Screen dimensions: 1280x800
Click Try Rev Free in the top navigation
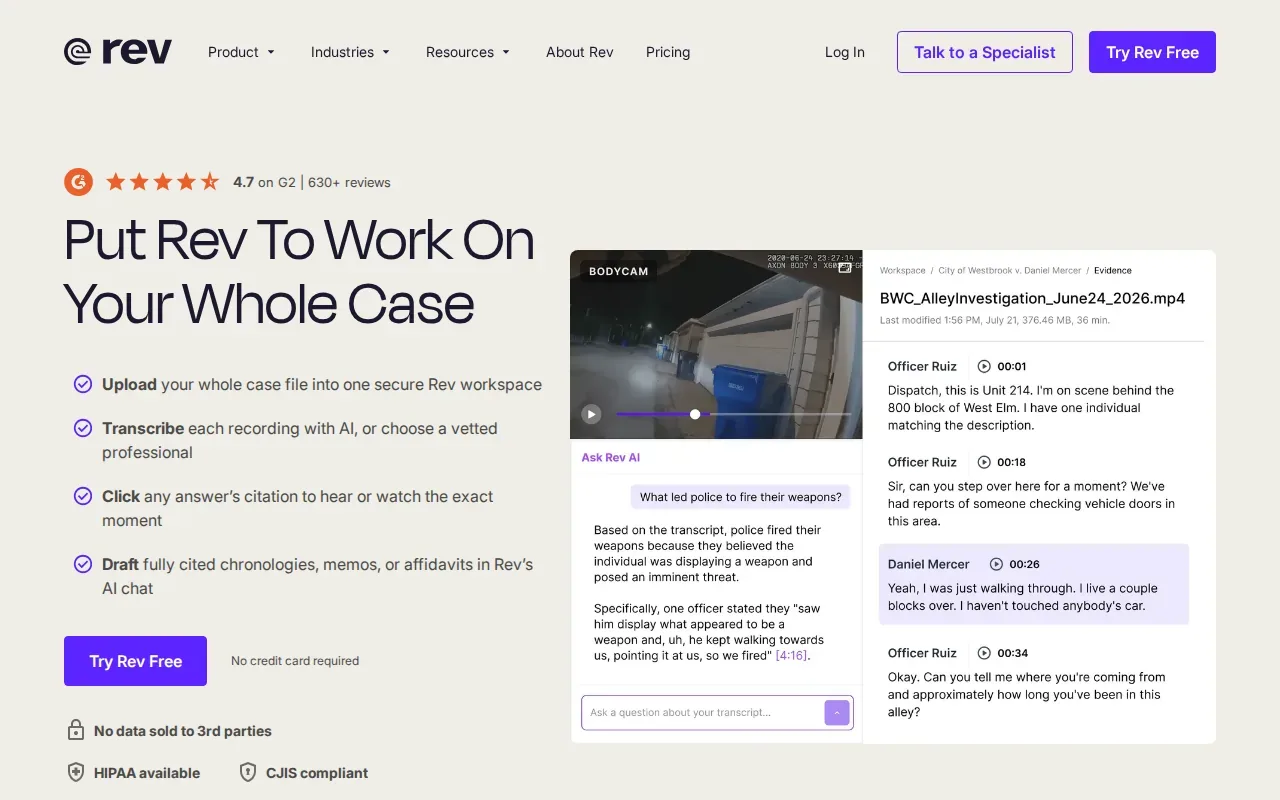point(1152,52)
